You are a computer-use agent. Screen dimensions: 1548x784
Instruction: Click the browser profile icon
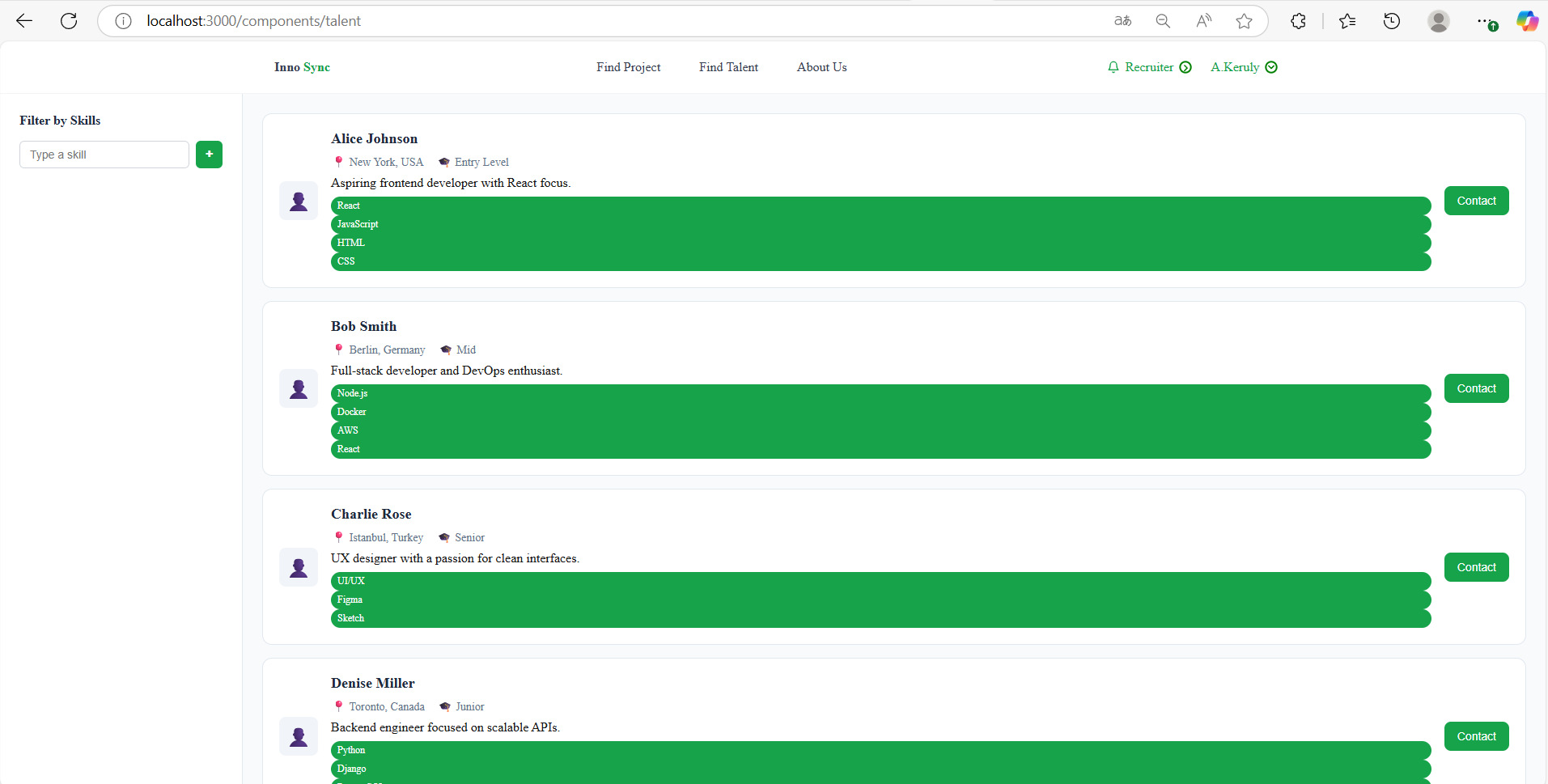pyautogui.click(x=1439, y=21)
